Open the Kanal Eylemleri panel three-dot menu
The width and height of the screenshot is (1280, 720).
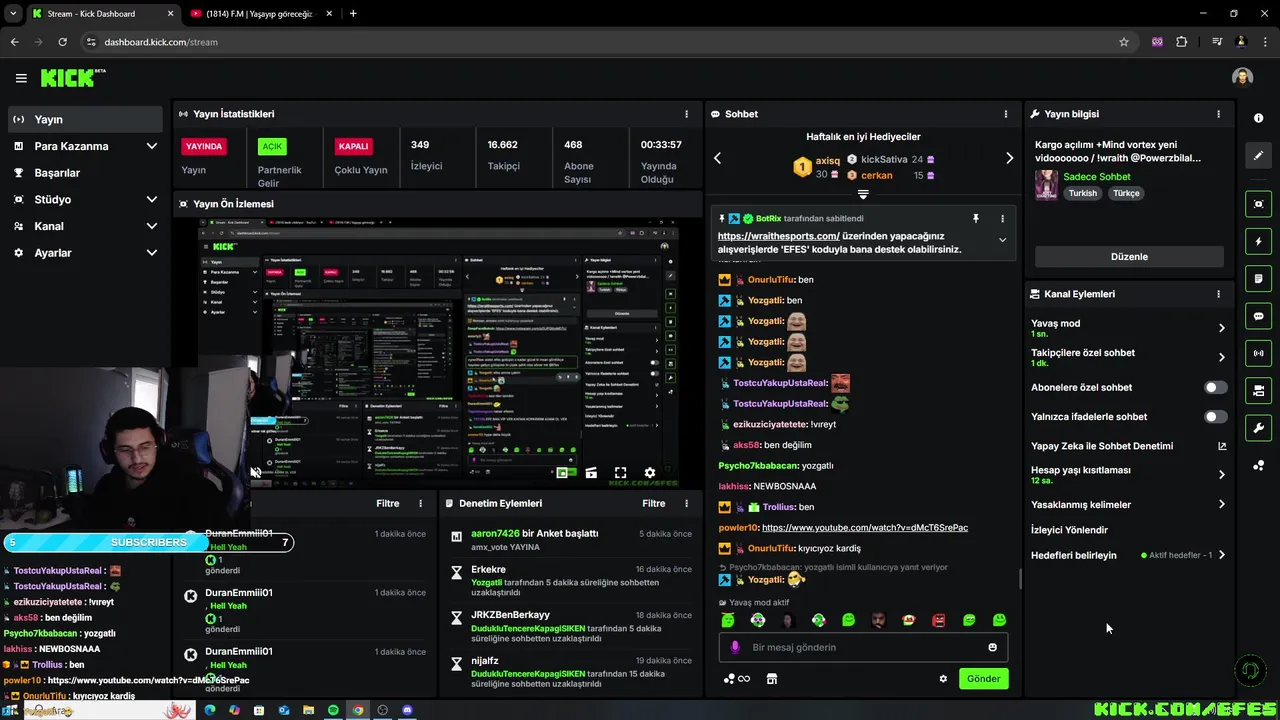point(1218,294)
